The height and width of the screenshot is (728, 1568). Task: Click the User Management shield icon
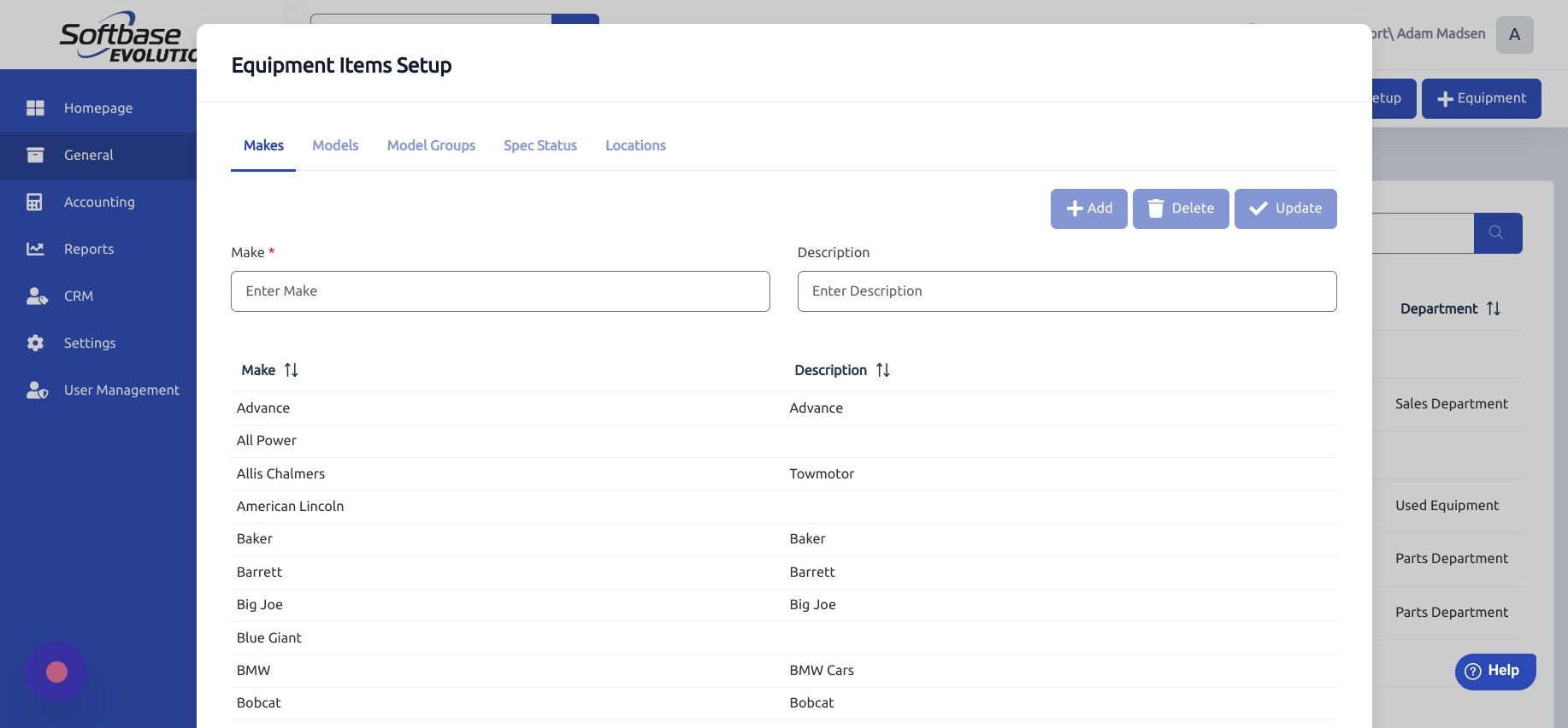pos(37,390)
